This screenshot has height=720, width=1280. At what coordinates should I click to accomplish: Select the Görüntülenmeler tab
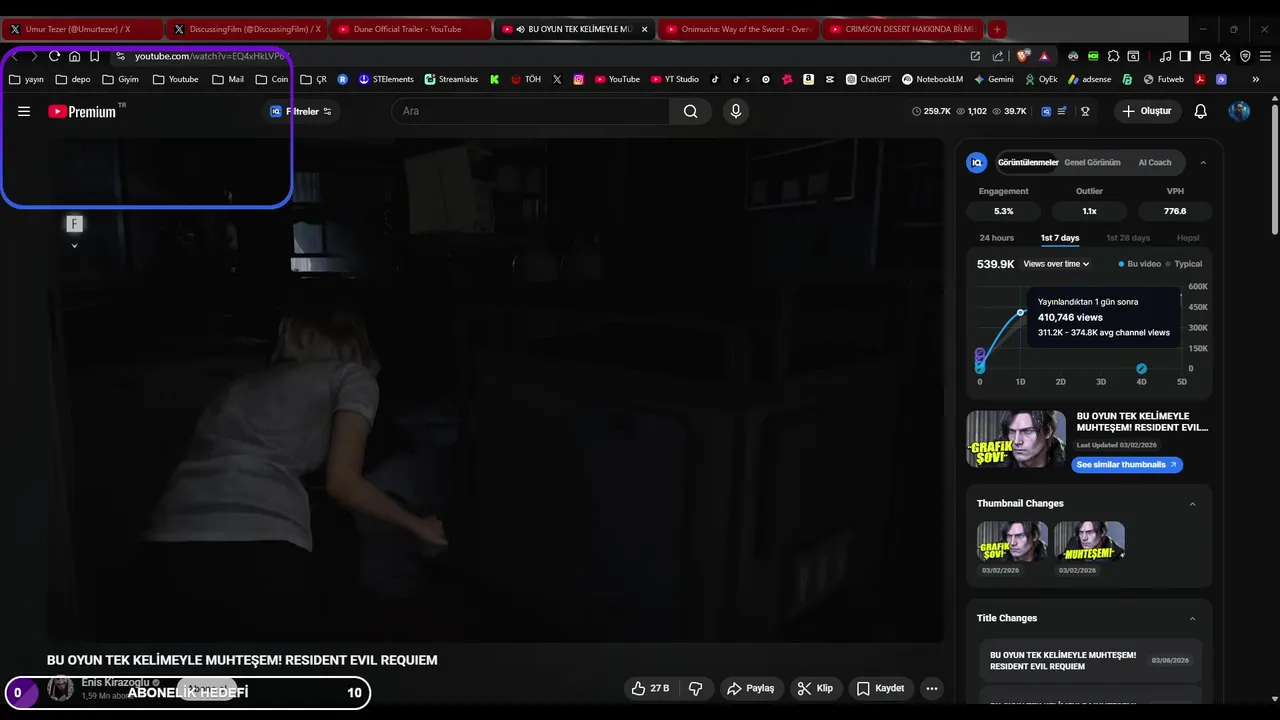[x=1028, y=162]
